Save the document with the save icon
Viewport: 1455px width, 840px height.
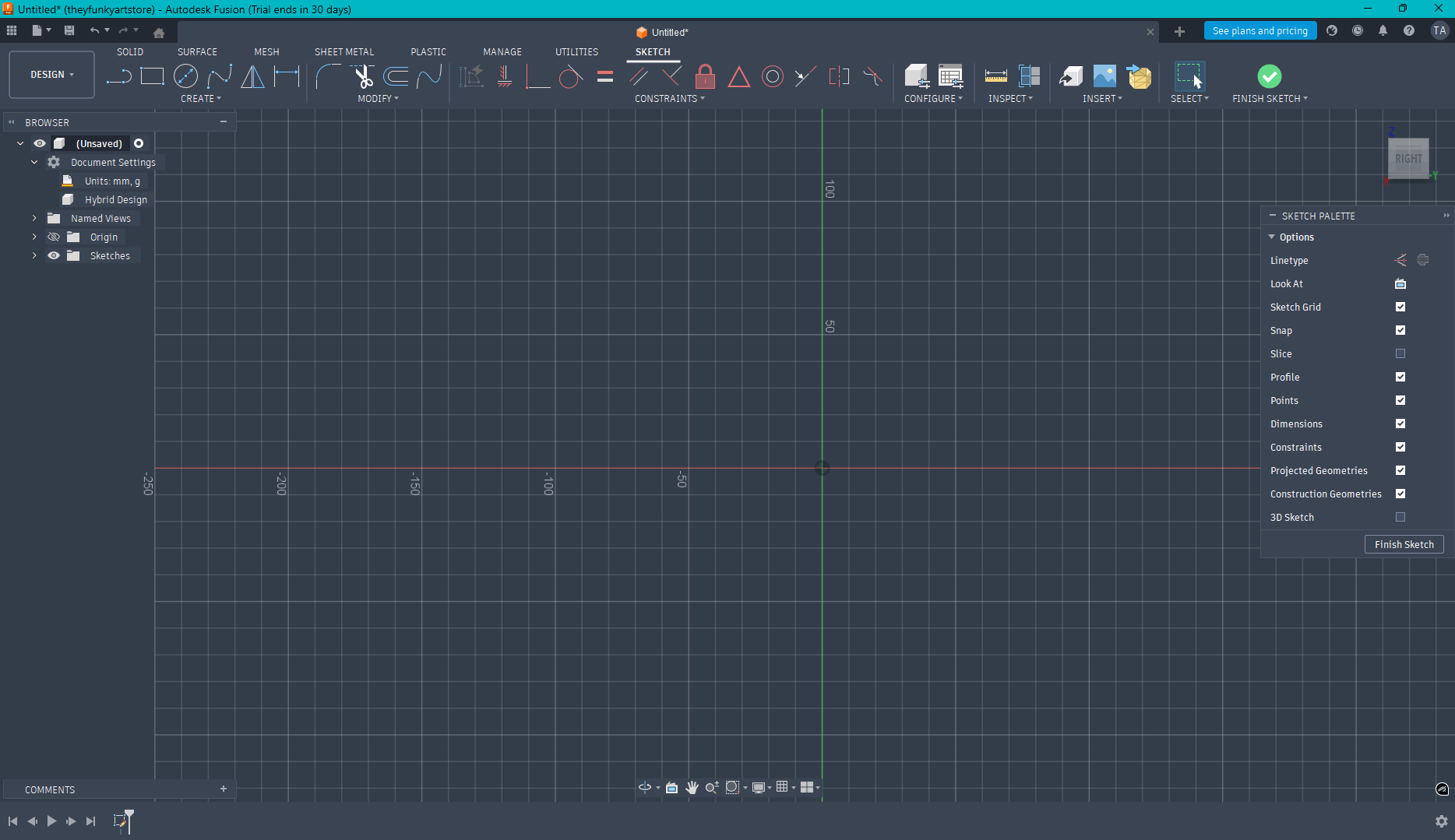pos(69,30)
